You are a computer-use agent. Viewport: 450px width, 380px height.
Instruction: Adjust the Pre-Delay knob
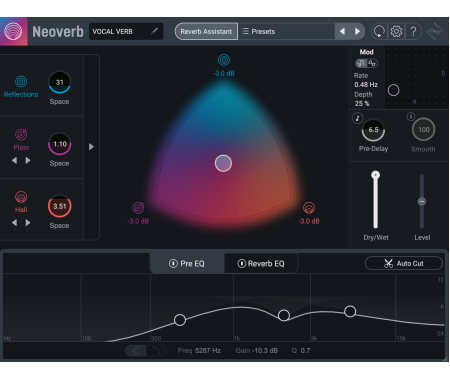point(373,130)
